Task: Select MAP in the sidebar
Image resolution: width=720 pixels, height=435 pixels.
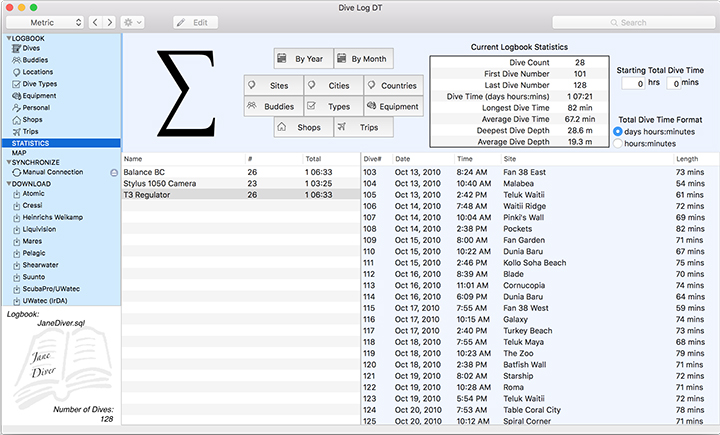Action: [20, 153]
